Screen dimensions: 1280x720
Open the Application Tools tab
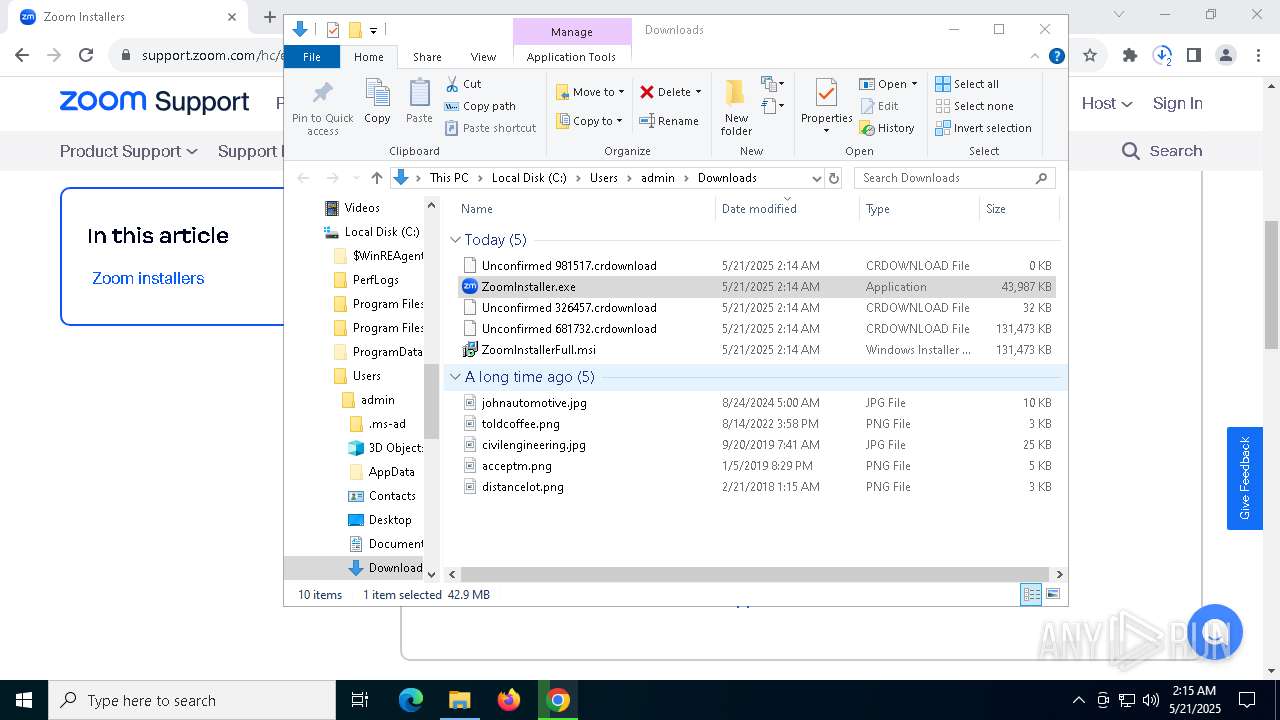click(571, 57)
